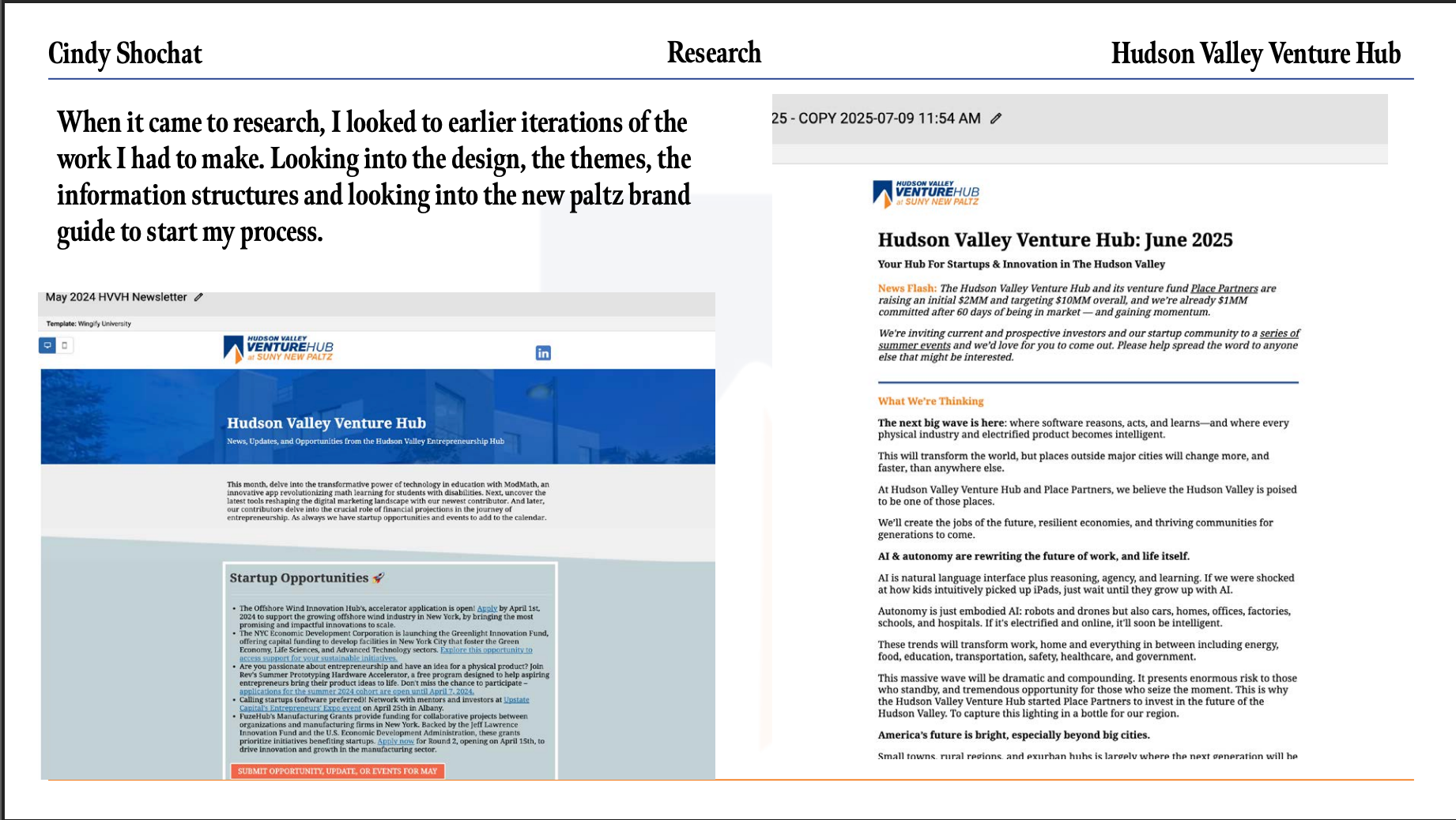Click the 'Cindy Shochat' slide header name
This screenshot has width=1456, height=820.
coord(125,54)
